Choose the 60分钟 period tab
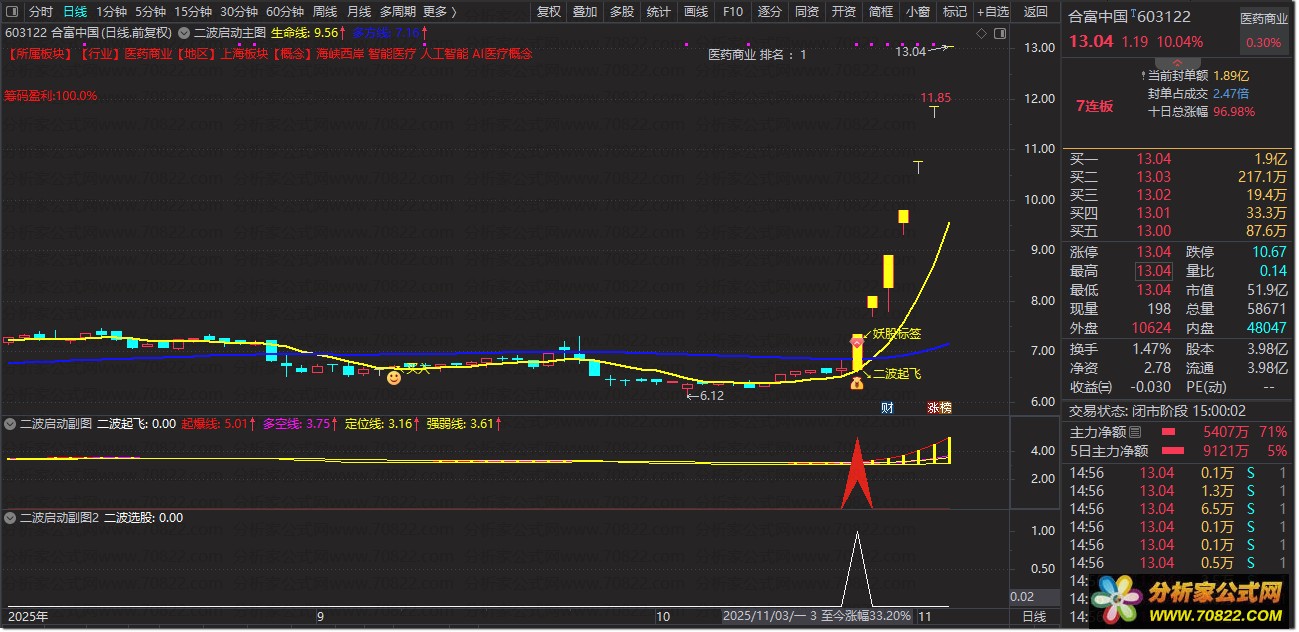1299x632 pixels. (285, 12)
